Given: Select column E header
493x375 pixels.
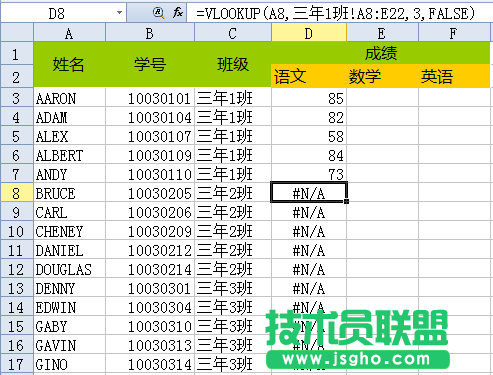Looking at the screenshot, I should 382,33.
